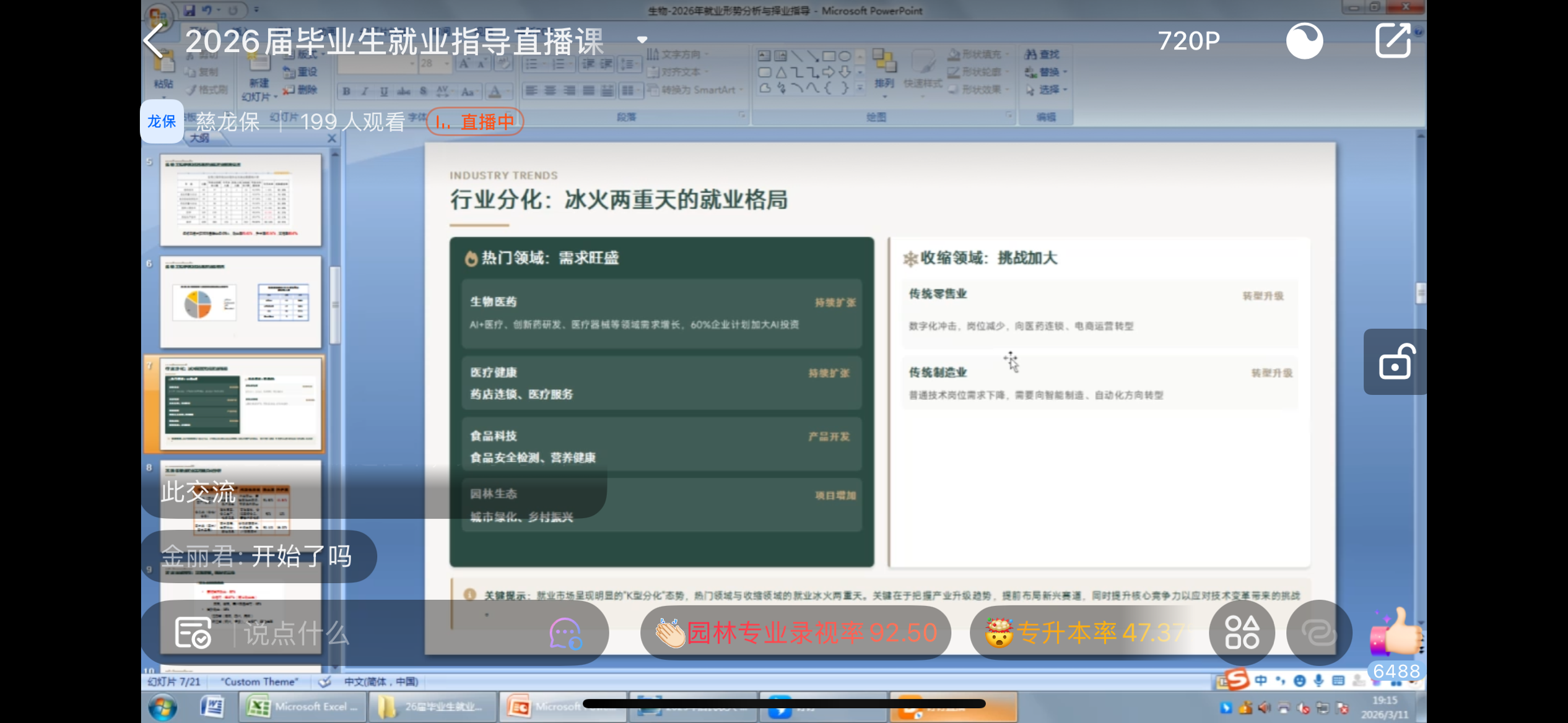Select slide 5 thumbnail with table
The width and height of the screenshot is (1568, 723).
(241, 200)
